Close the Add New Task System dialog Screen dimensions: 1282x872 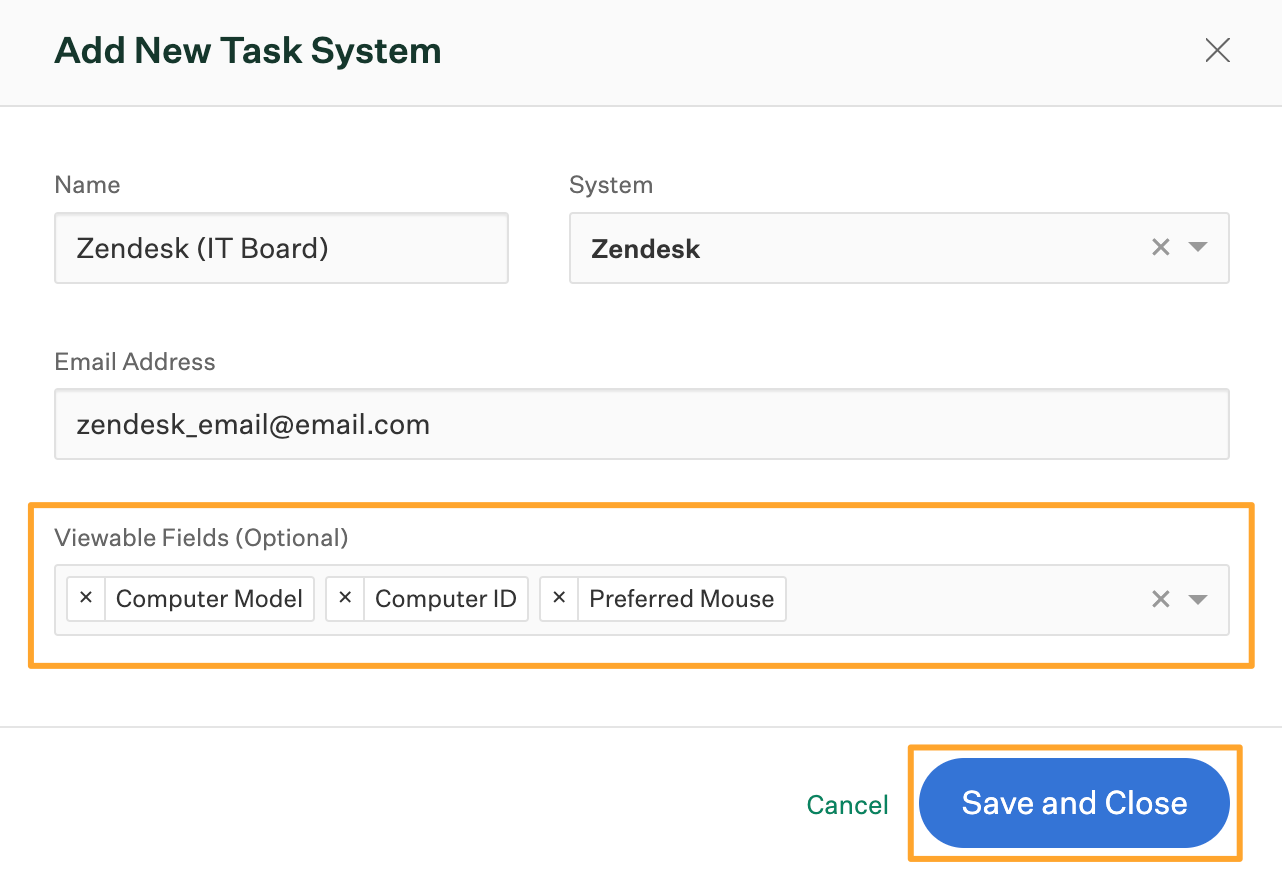[x=1217, y=50]
